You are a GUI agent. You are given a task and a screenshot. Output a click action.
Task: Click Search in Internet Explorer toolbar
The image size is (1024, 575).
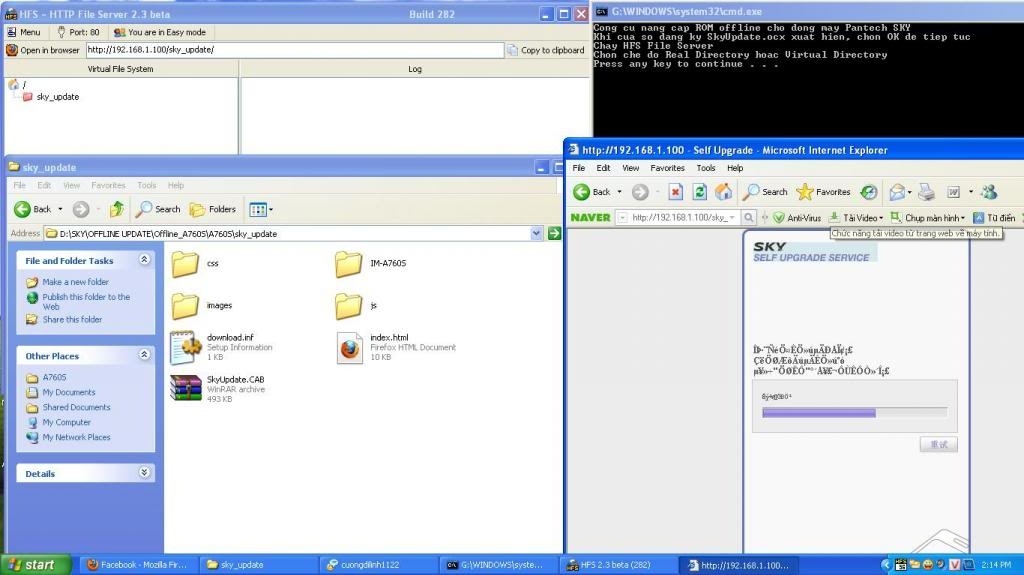click(765, 191)
